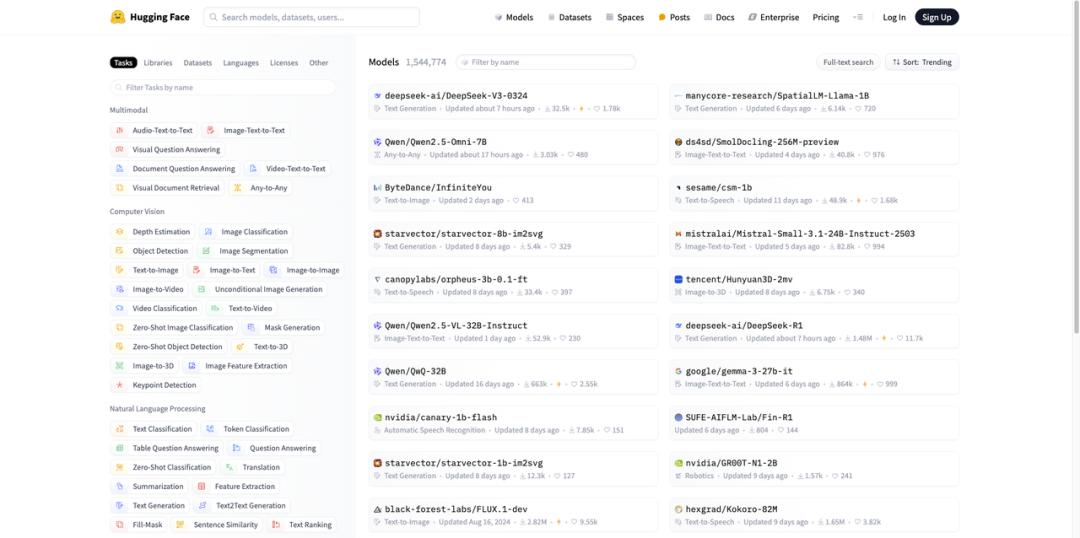The height and width of the screenshot is (538, 1080).
Task: Expand the more-options menu beside Pricing
Action: [x=858, y=17]
